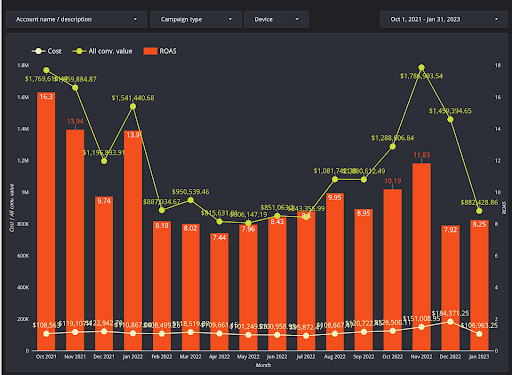Viewport: 512px width, 375px height.
Task: Open the Account name / description dropdown
Action: coord(76,19)
